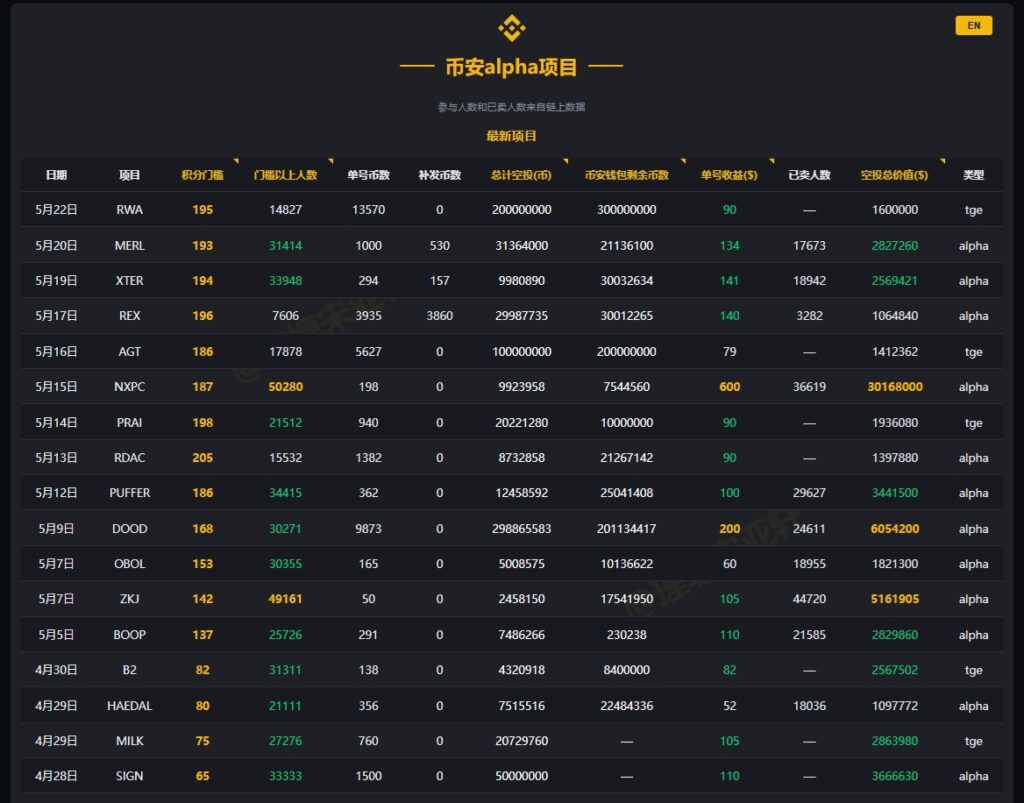Click the 4月30日 date cell
Image resolution: width=1024 pixels, height=803 pixels.
click(x=56, y=670)
